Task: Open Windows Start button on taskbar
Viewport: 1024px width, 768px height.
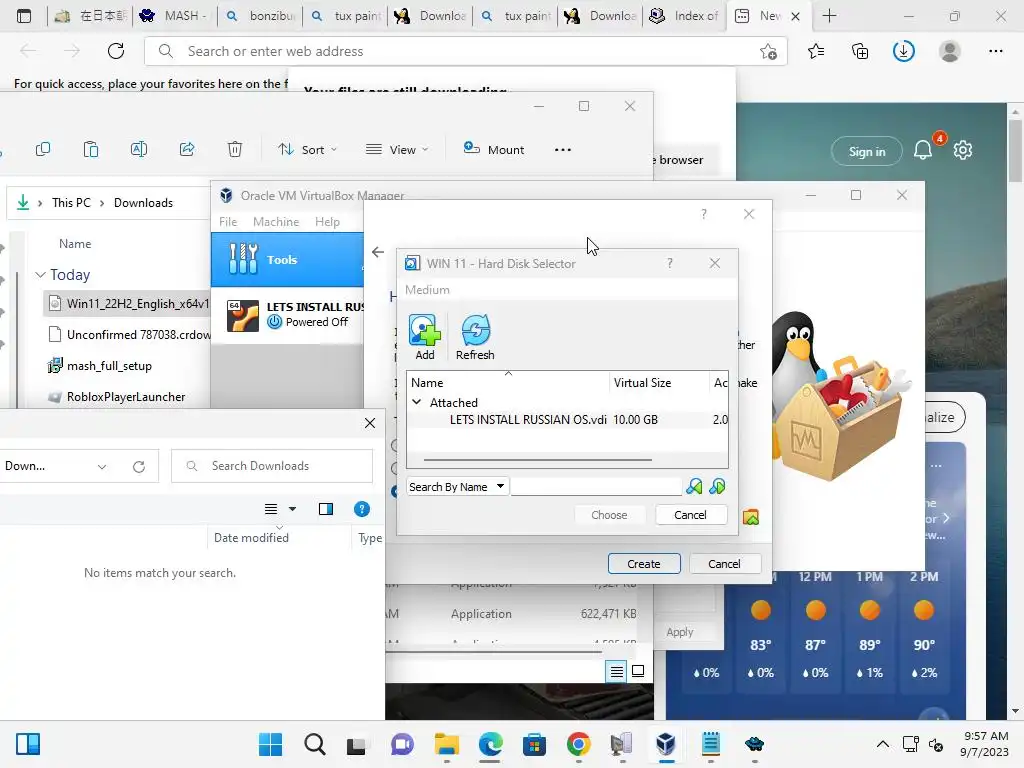Action: [270, 744]
